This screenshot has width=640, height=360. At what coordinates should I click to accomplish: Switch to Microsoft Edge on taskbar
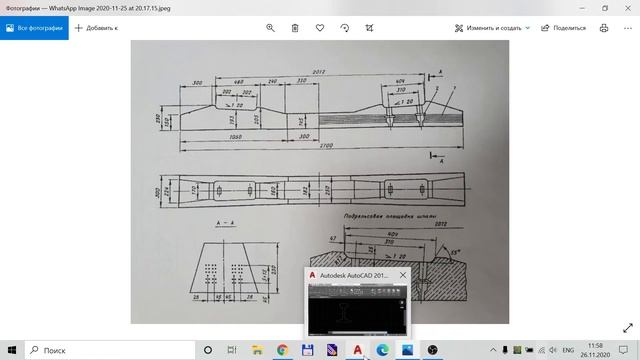coord(382,350)
